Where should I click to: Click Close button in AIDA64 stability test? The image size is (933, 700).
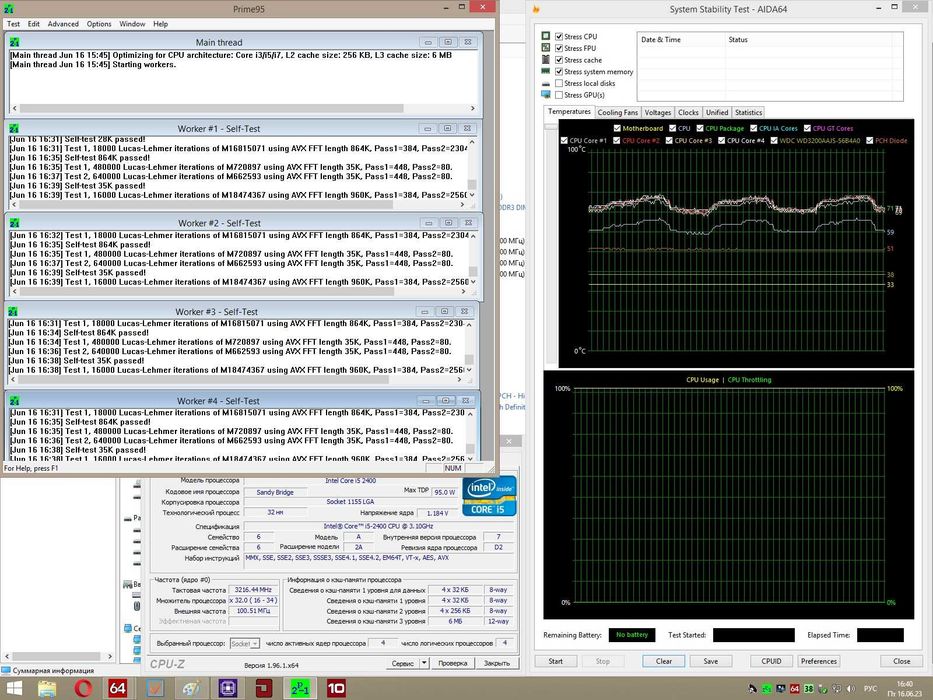coord(901,661)
